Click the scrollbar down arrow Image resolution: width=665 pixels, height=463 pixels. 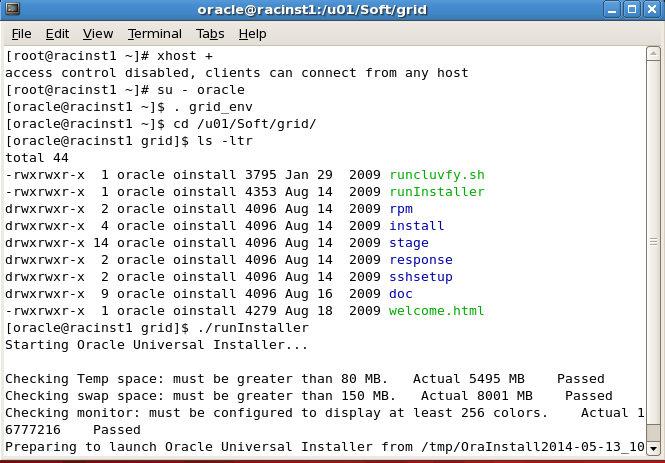coord(653,448)
